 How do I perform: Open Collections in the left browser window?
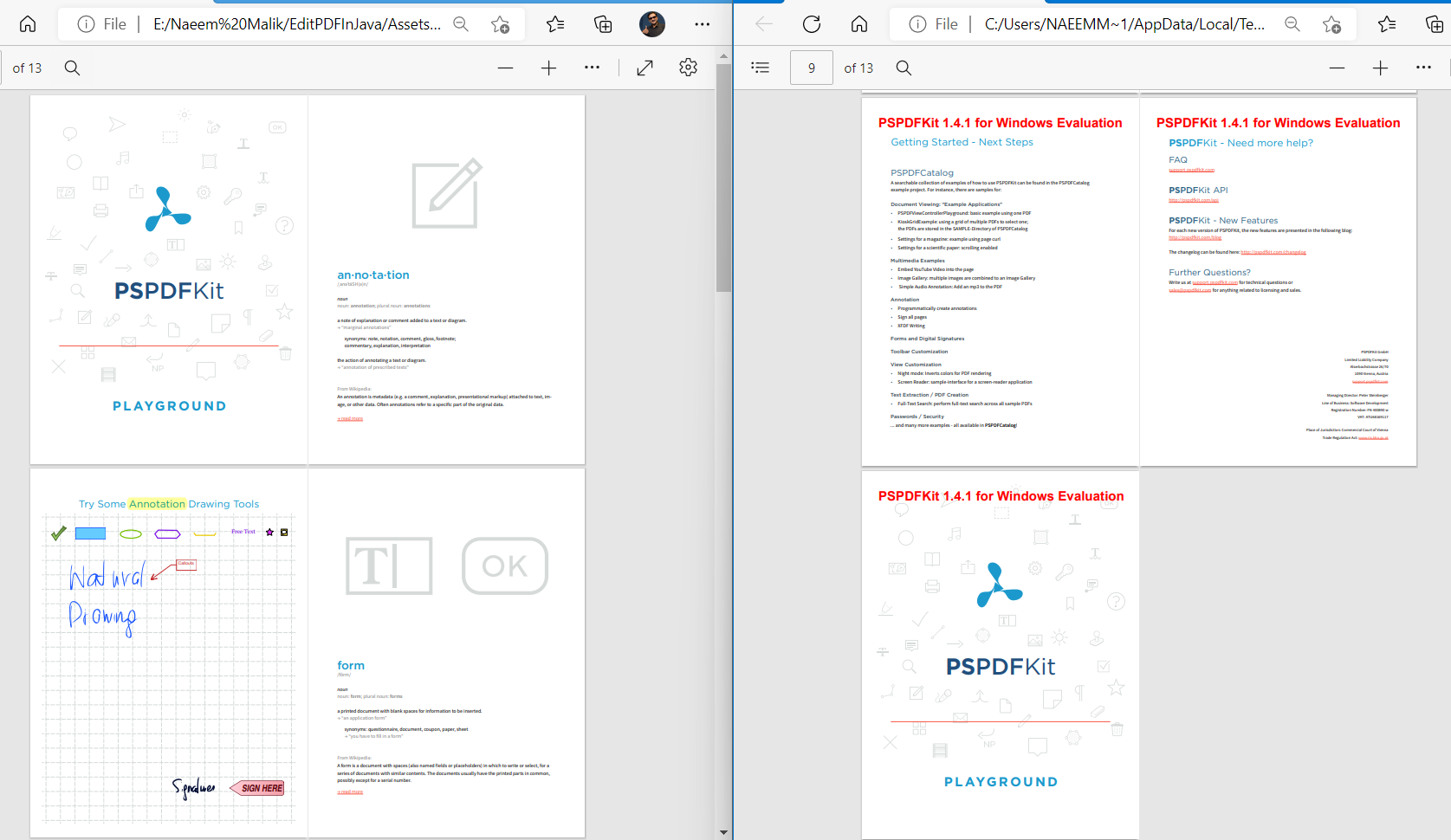pos(603,24)
